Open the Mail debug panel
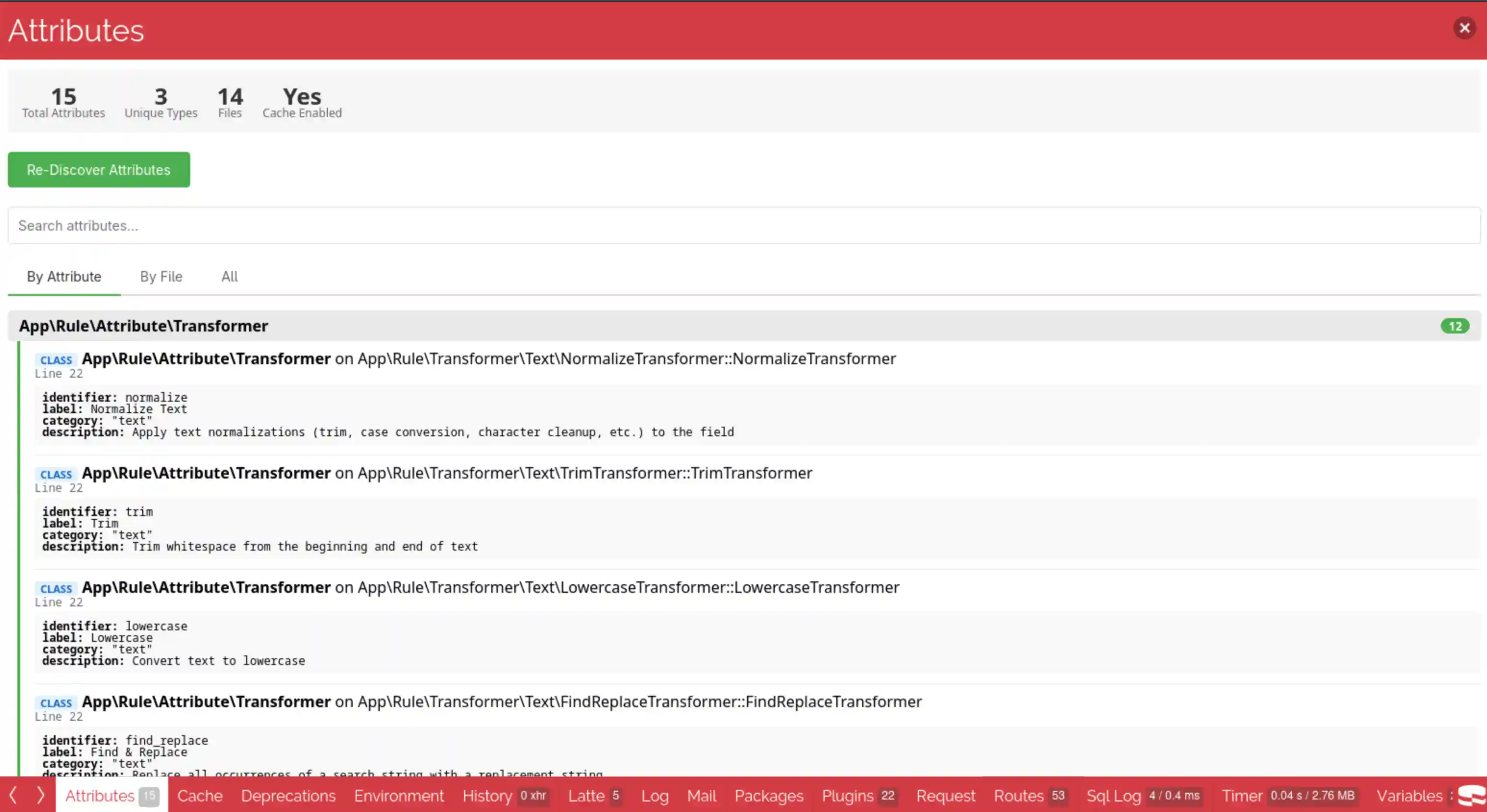 coord(701,796)
